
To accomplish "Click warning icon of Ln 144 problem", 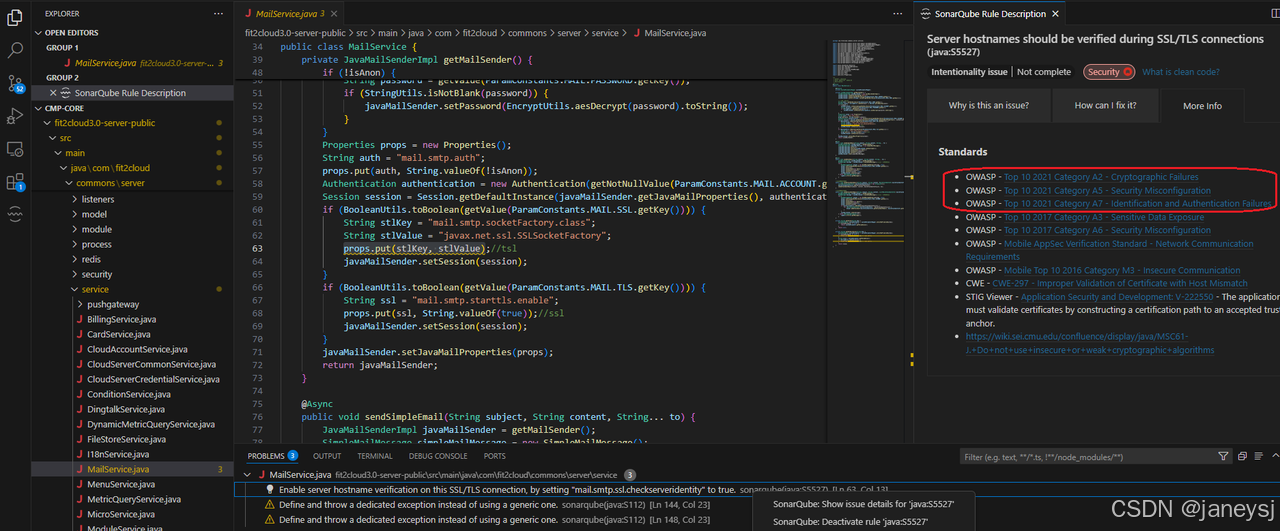I will (270, 505).
